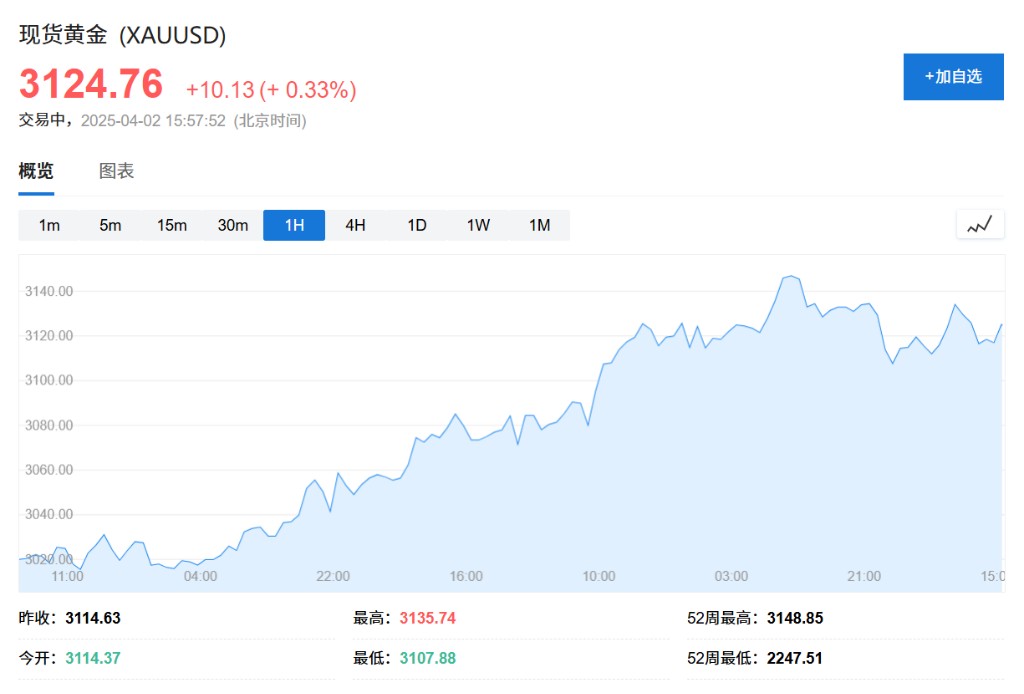Click the 21:00 time axis label
1024x694 pixels.
pyautogui.click(x=864, y=576)
